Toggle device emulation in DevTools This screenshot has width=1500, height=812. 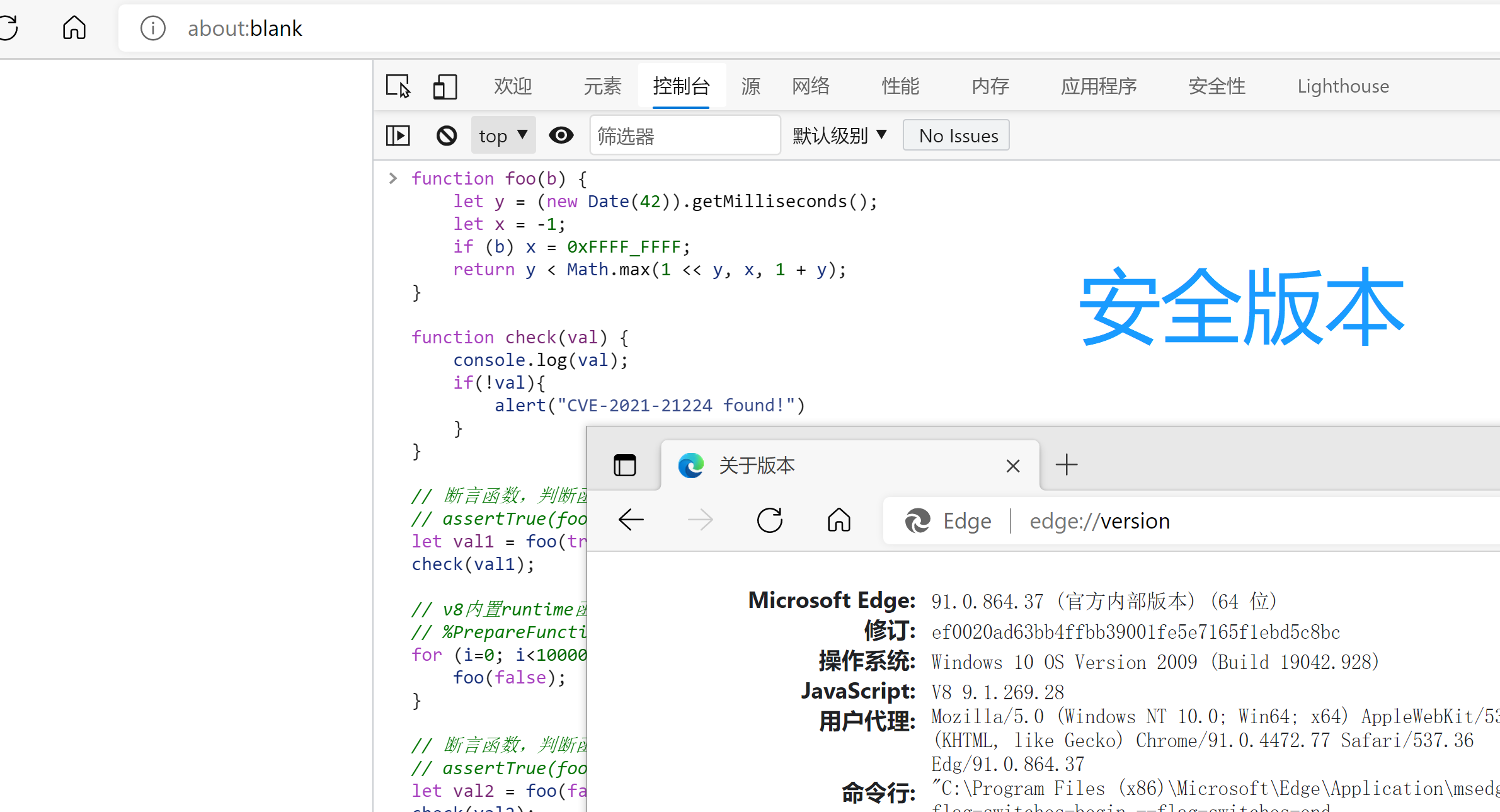click(x=445, y=86)
